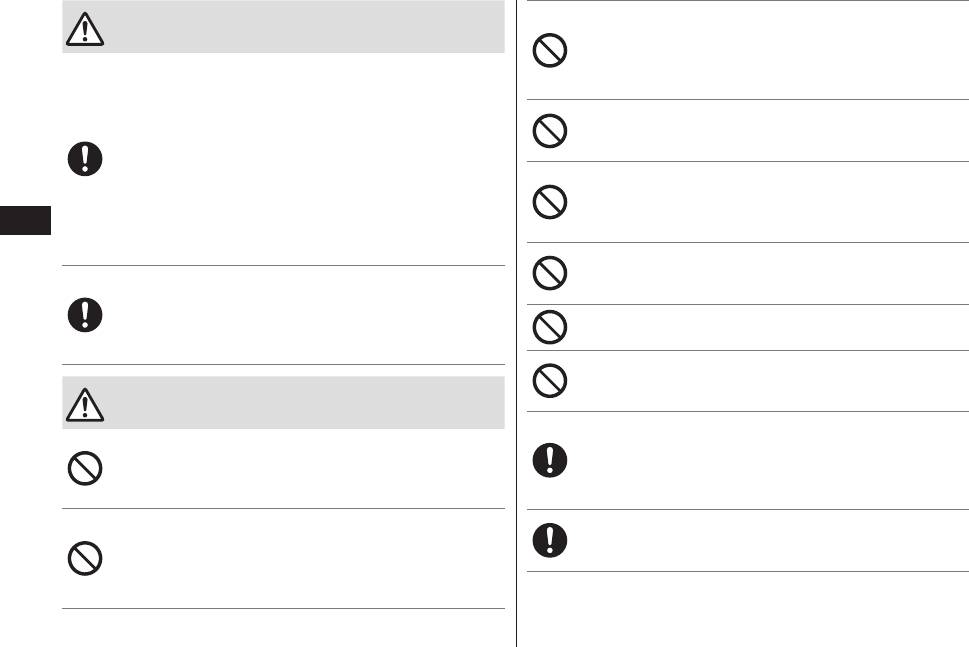This screenshot has width=969, height=647.
Task: Click the second prohibition icon in the right column
Action: tap(551, 131)
